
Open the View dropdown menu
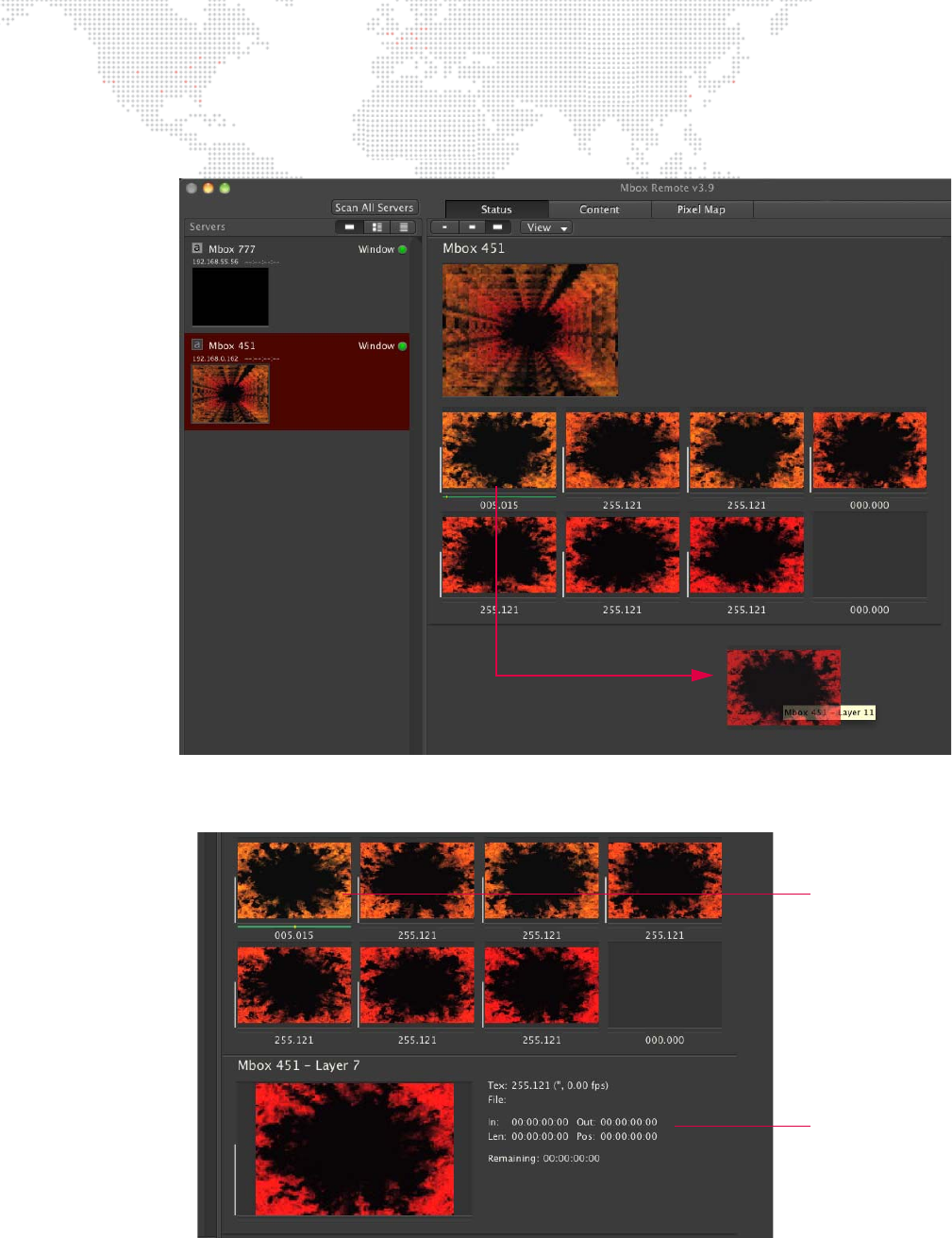546,227
